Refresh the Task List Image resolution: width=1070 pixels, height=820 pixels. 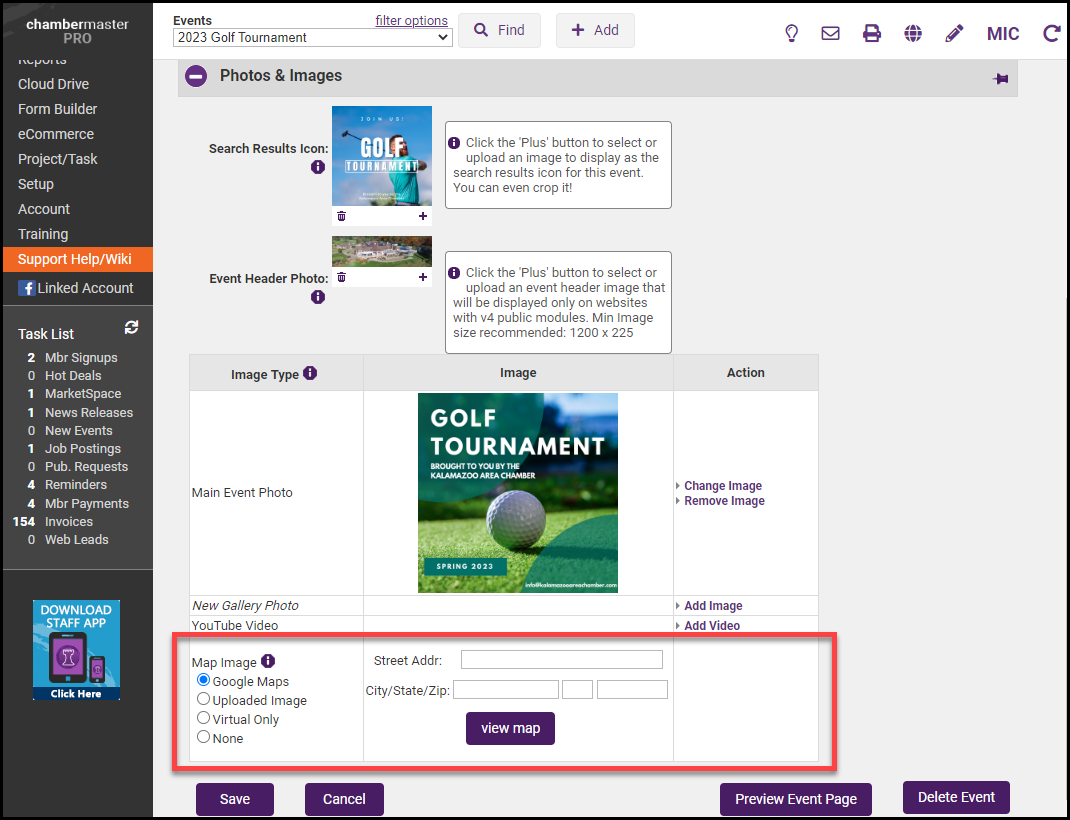131,328
